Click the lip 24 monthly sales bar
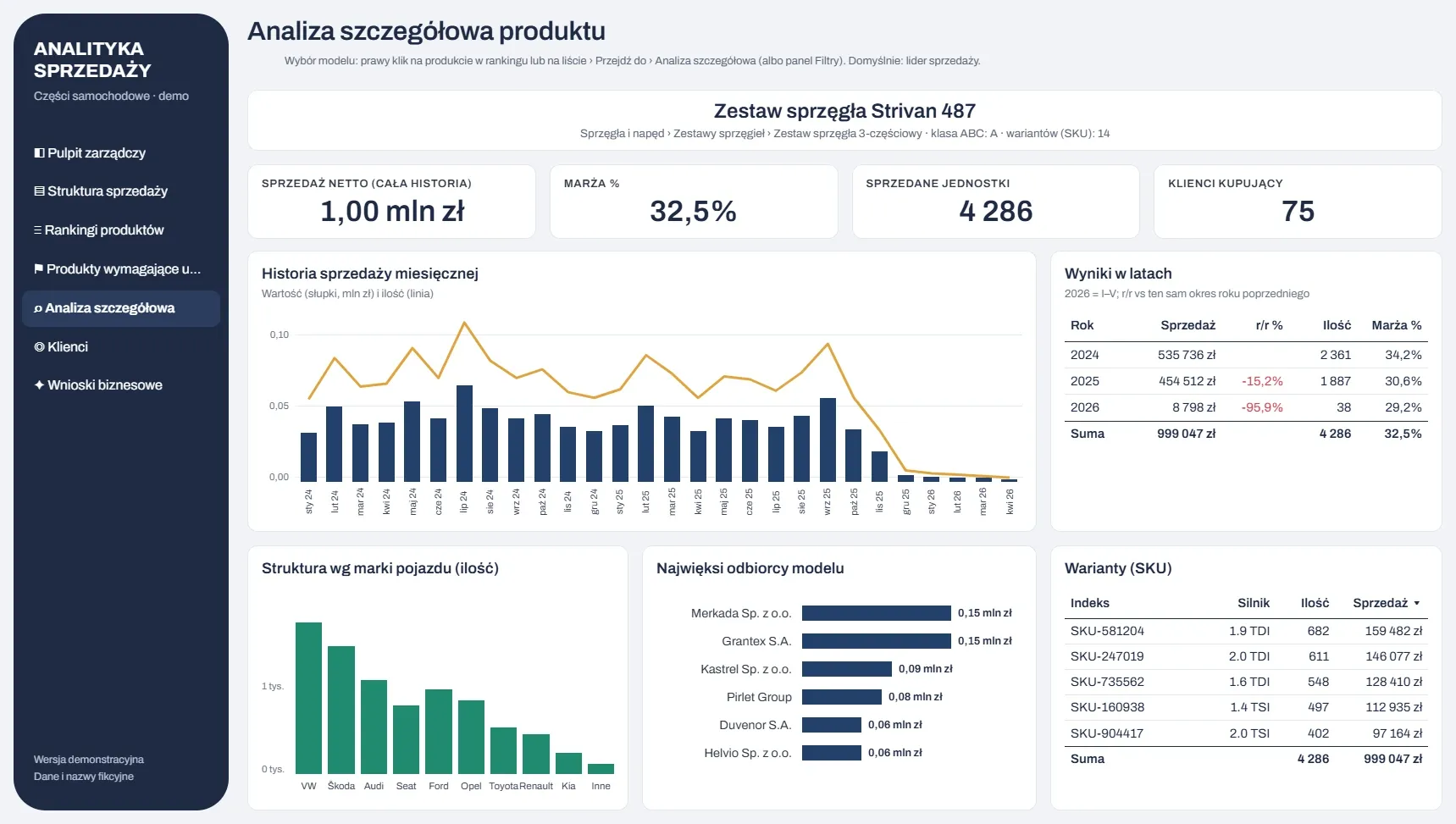1456x824 pixels. point(464,434)
